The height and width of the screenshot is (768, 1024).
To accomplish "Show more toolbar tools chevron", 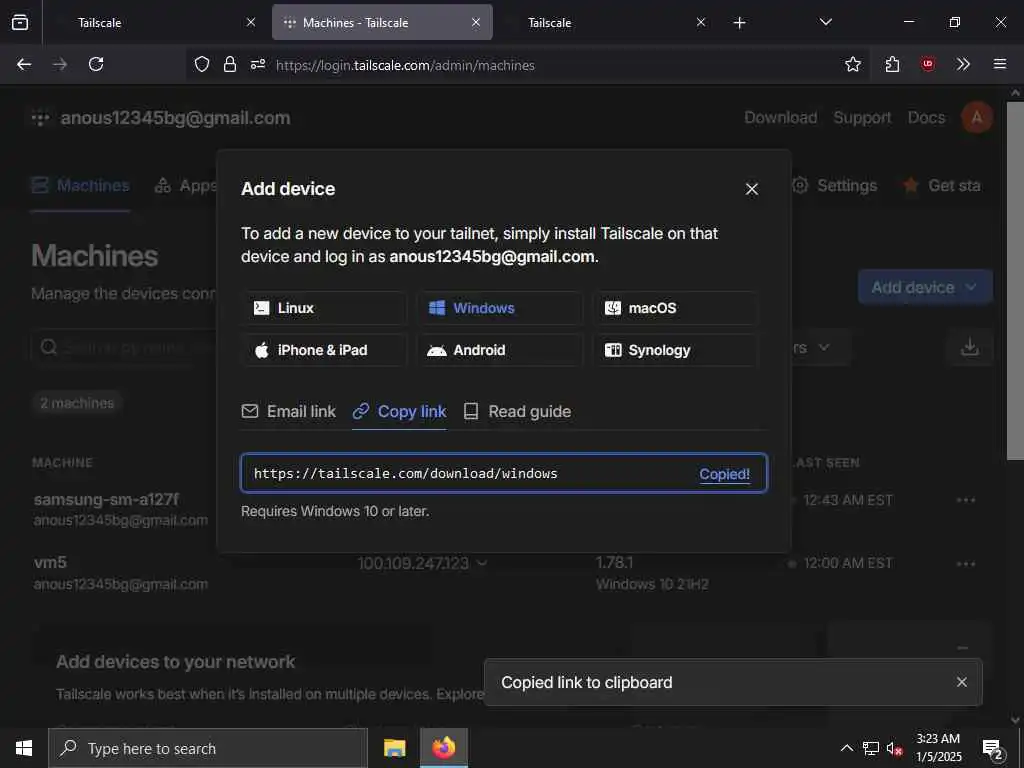I will click(963, 64).
